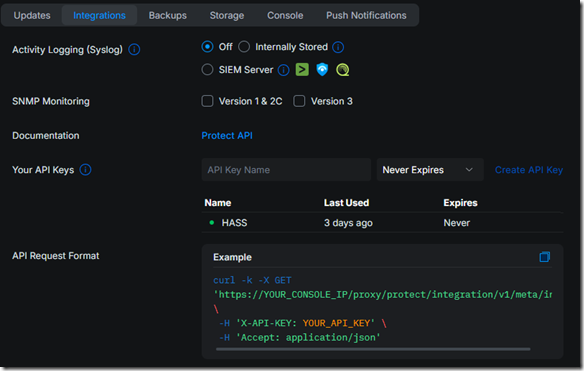Click 'Never' expires value for HASS
Screen dimensions: 584x371
coord(457,223)
